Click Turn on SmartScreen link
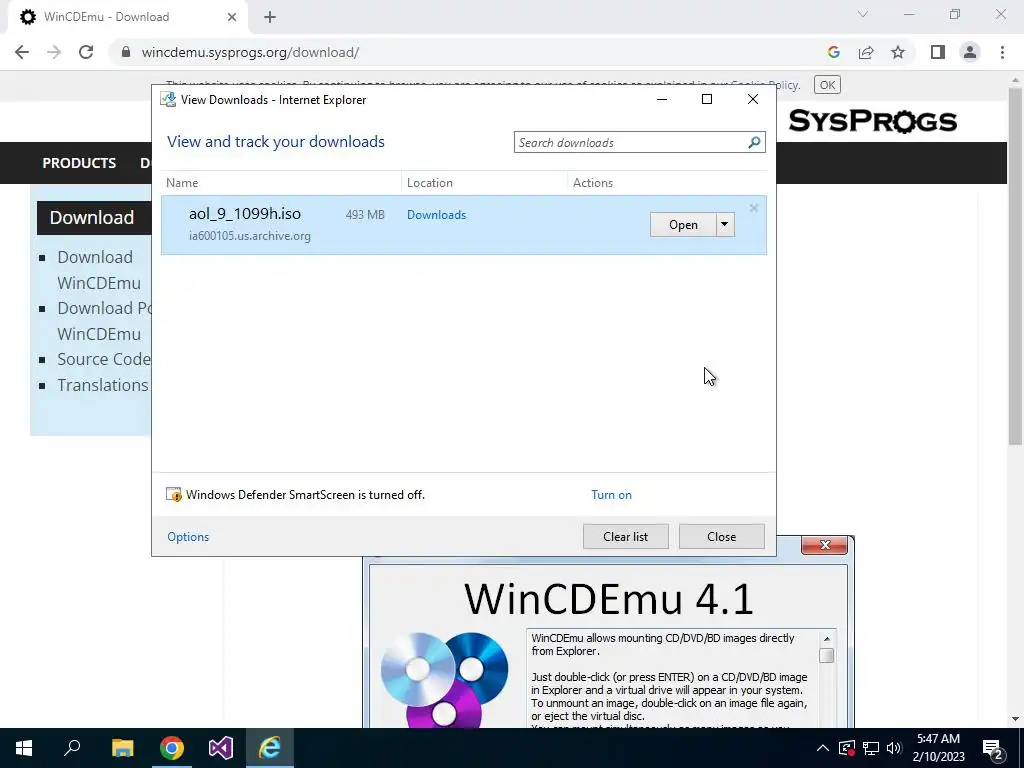Image resolution: width=1024 pixels, height=768 pixels. coord(611,495)
